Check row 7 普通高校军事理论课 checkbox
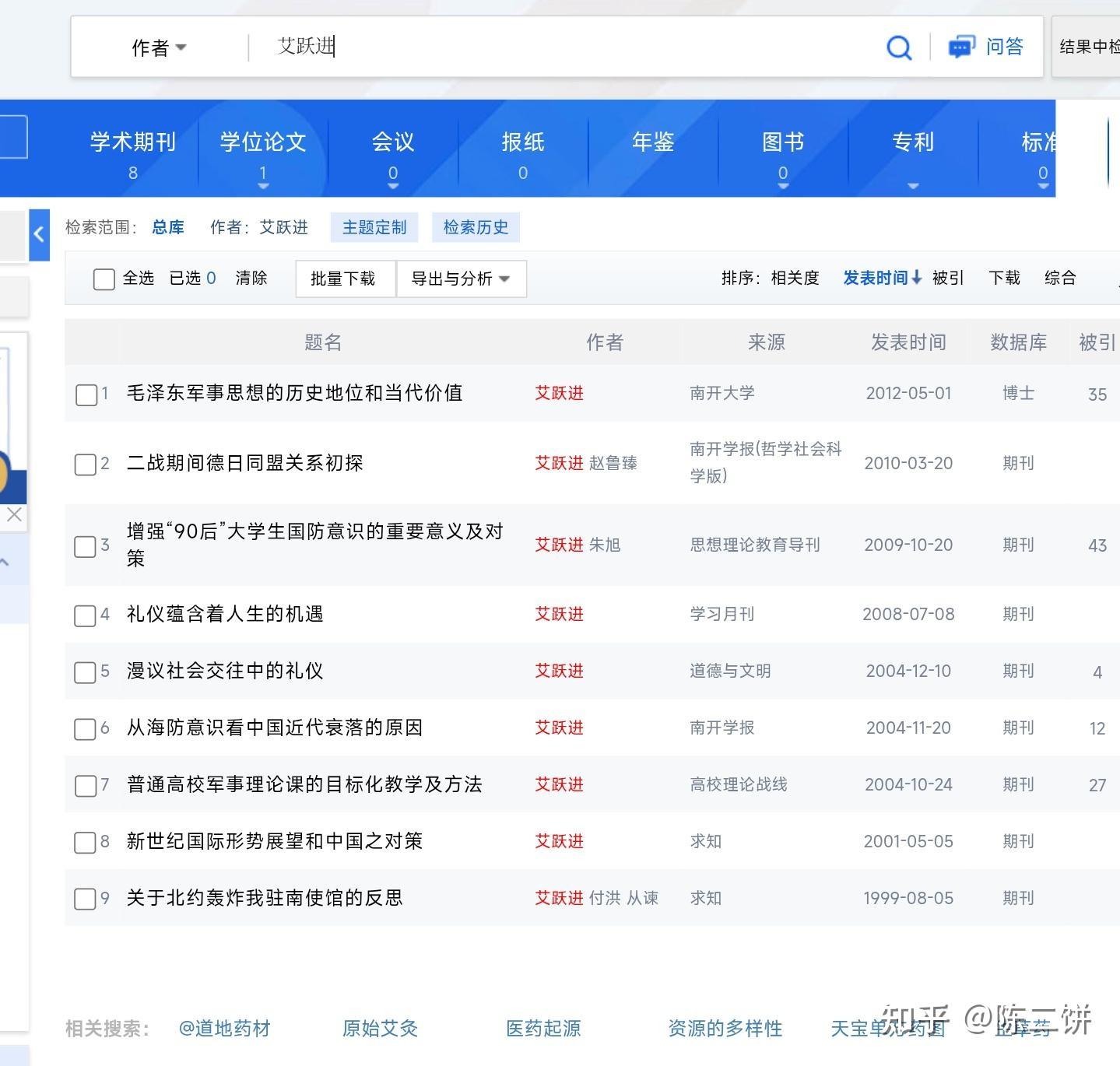This screenshot has width=1120, height=1066. pos(86,786)
